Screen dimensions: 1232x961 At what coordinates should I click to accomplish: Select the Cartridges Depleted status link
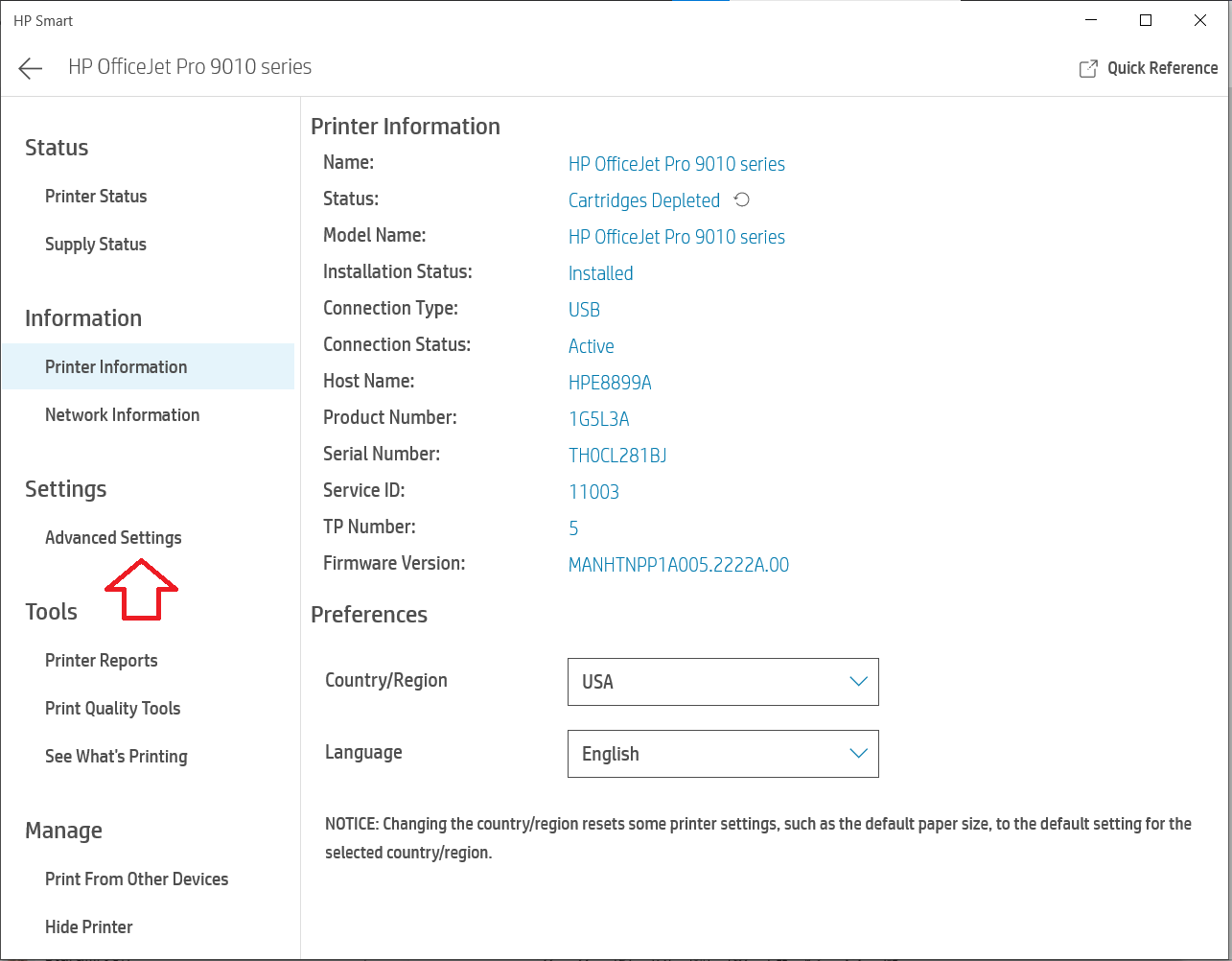pos(644,199)
